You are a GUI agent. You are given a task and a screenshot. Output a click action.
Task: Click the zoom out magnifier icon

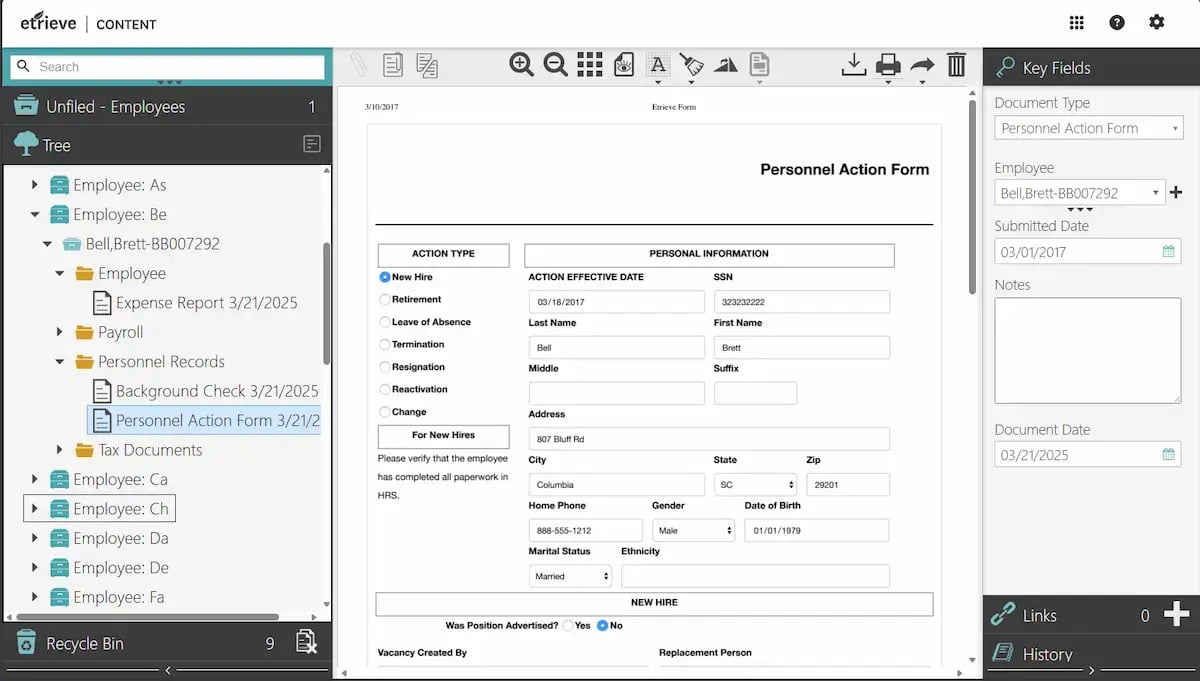[x=555, y=65]
